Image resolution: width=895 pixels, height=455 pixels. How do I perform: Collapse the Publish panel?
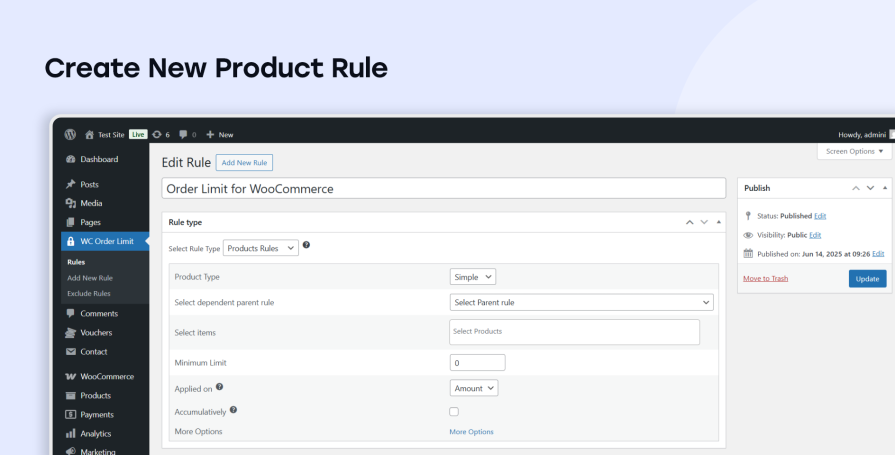pos(884,188)
